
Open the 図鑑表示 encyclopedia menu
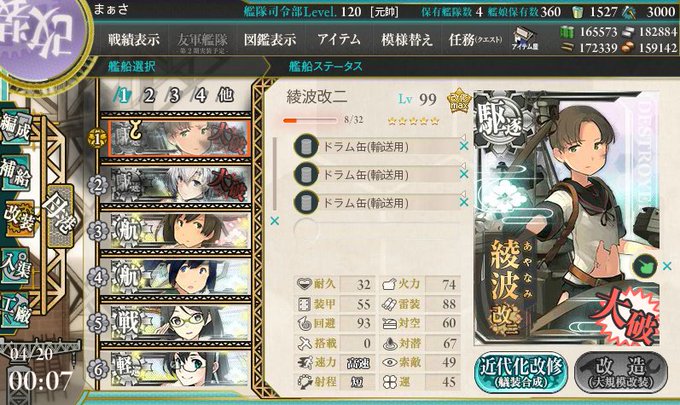(270, 40)
